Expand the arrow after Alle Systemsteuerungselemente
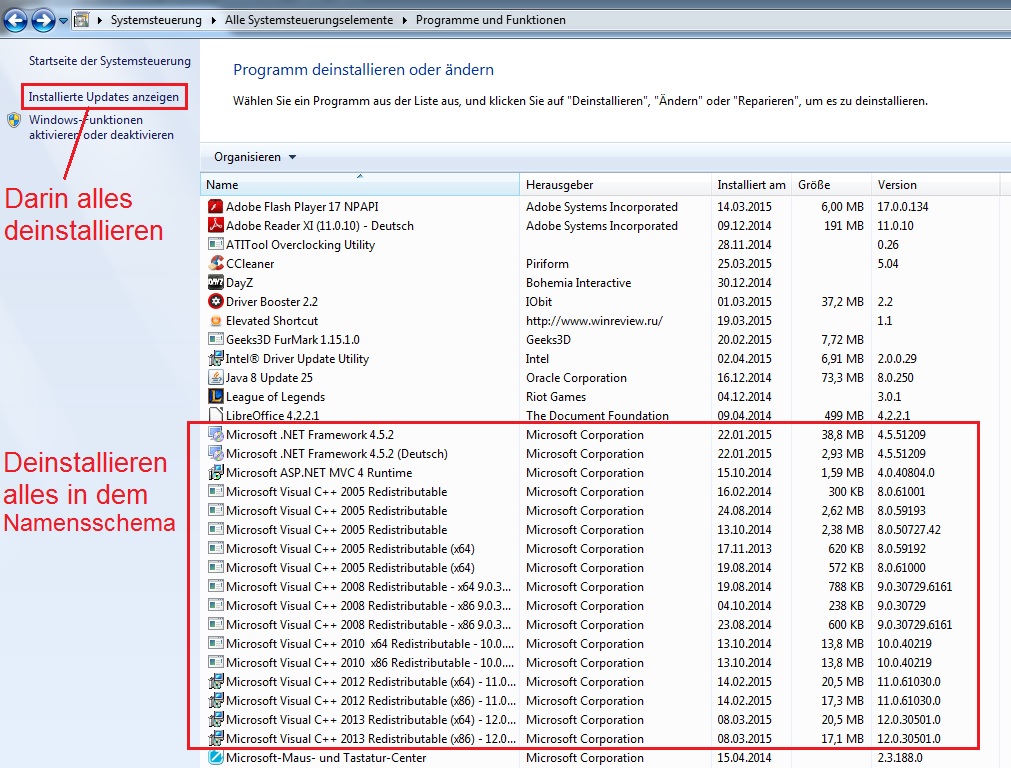Image resolution: width=1011 pixels, height=768 pixels. (x=404, y=20)
